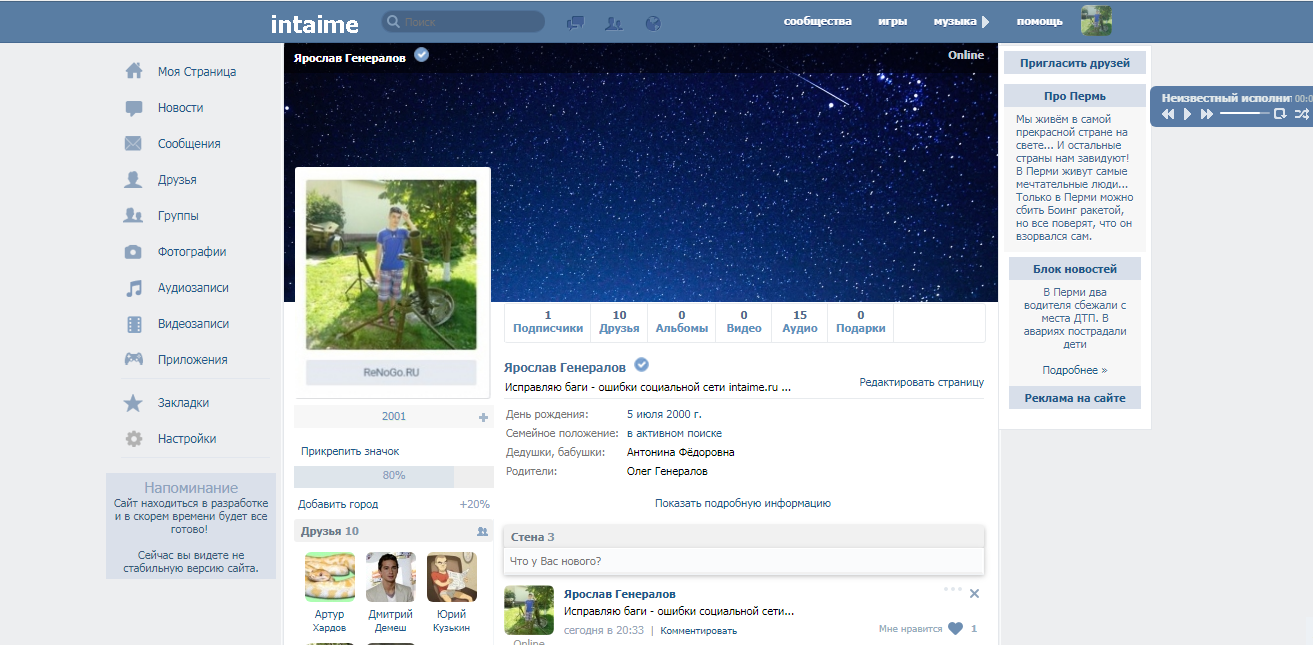The image size is (1313, 645).
Task: Click the 80% profile completion bar
Action: 394,476
